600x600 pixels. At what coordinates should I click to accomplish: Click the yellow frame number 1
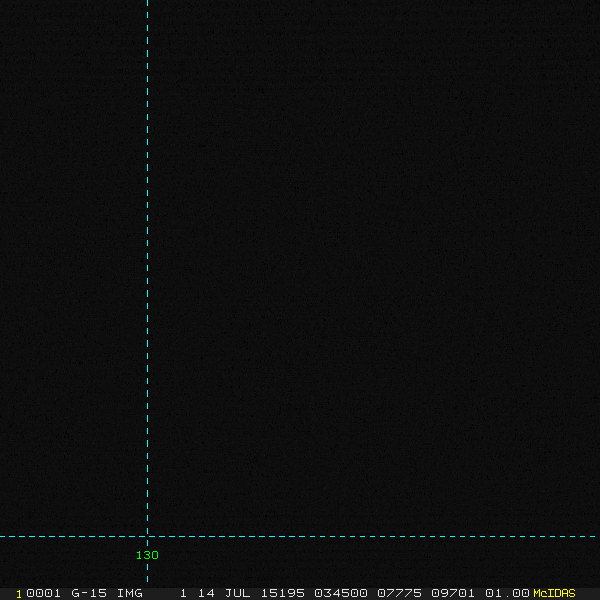point(19,594)
